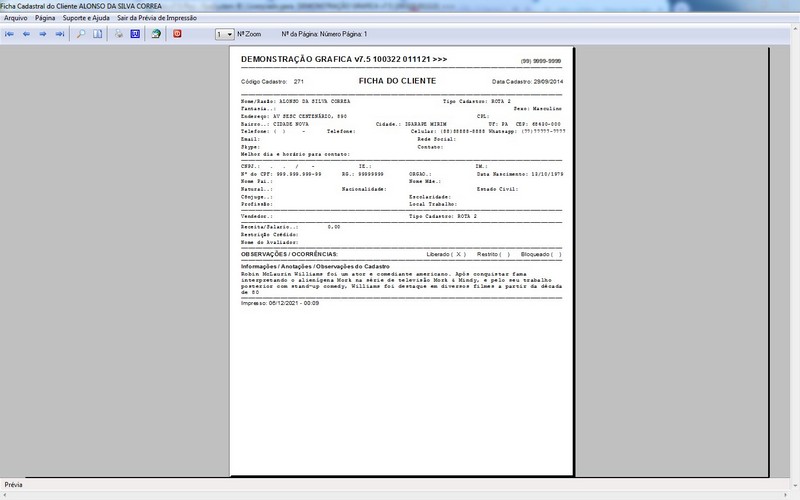Image resolution: width=800 pixels, height=500 pixels.
Task: Open the Suporte e Ajuda menu
Action: 86,18
